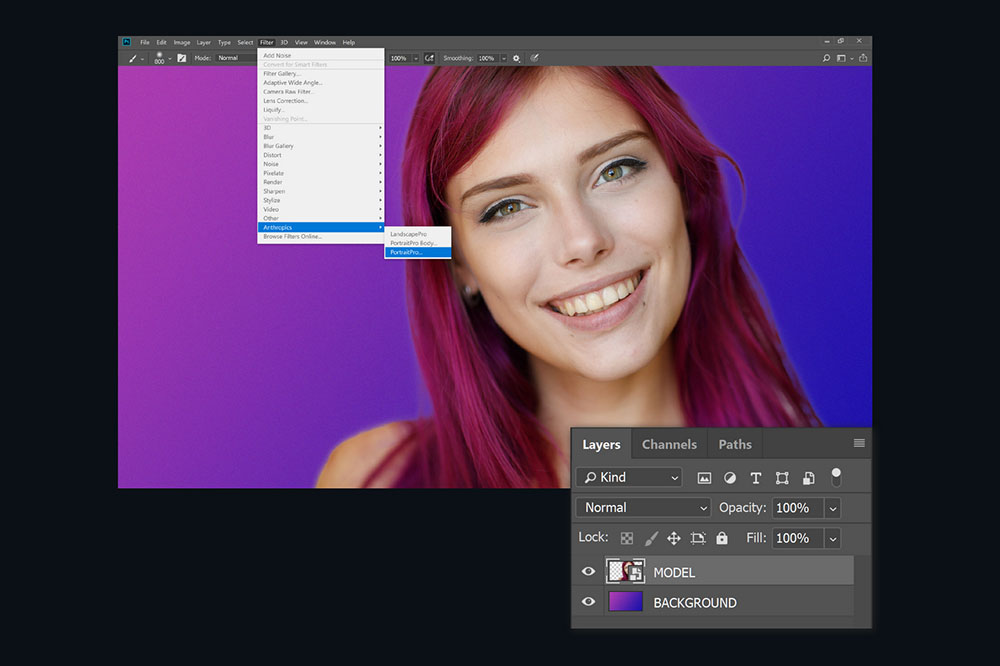Viewport: 1000px width, 666px height.
Task: Click lock image pixels brush icon
Action: (651, 538)
